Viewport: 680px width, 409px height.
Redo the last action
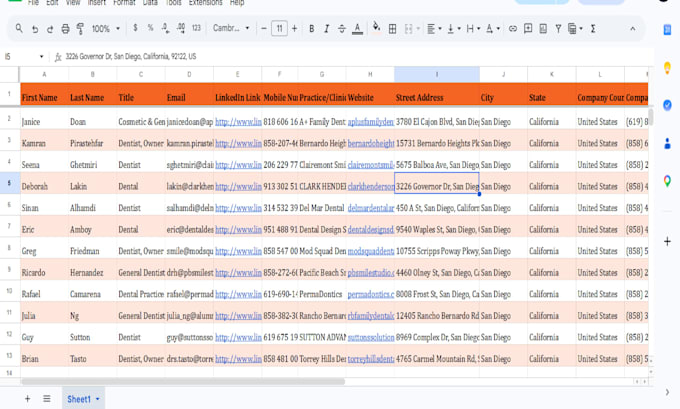(x=50, y=29)
